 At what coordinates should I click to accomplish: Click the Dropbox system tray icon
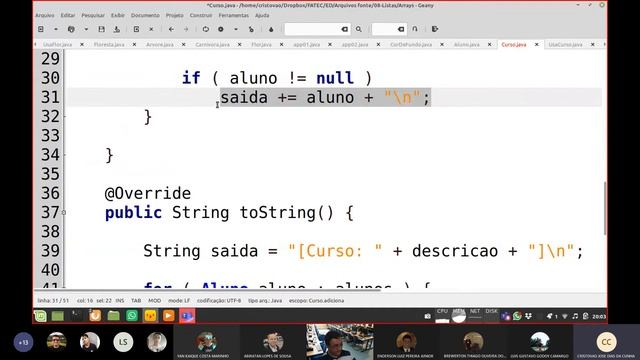click(529, 316)
